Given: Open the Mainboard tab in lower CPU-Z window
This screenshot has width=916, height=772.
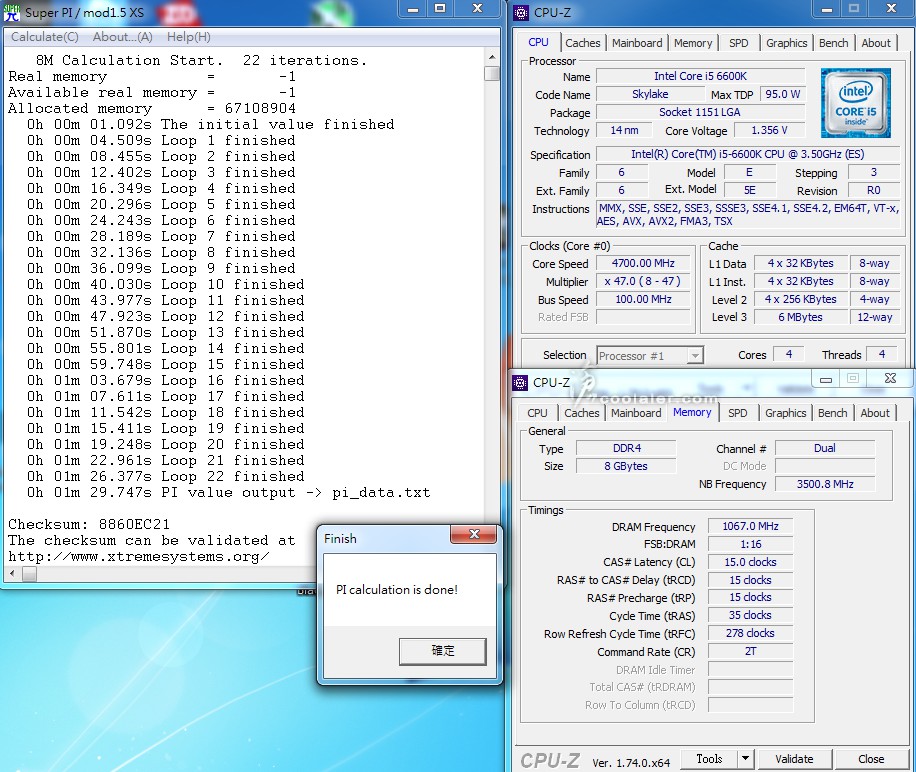Looking at the screenshot, I should tap(636, 413).
